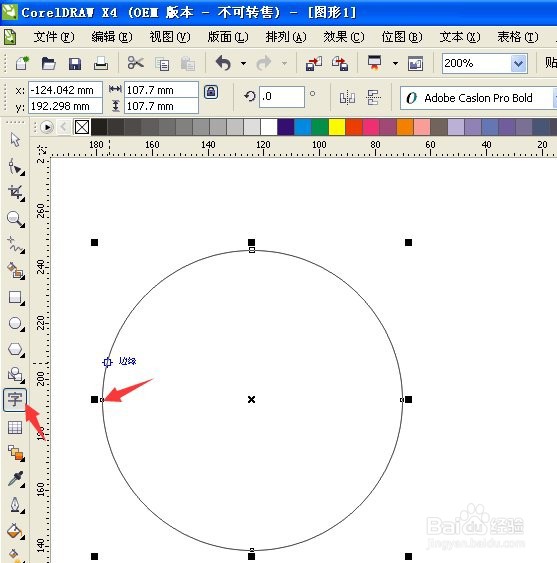Redo the undone action
557x563 pixels.
coord(264,63)
